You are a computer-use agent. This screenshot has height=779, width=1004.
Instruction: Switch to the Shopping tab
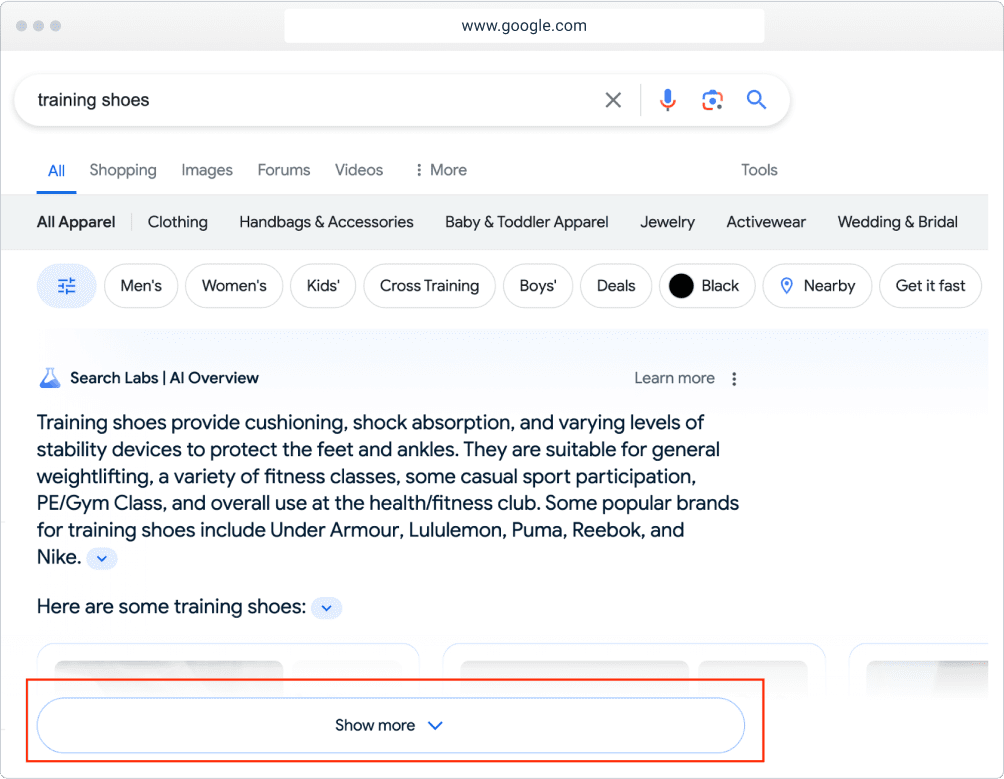[x=123, y=170]
